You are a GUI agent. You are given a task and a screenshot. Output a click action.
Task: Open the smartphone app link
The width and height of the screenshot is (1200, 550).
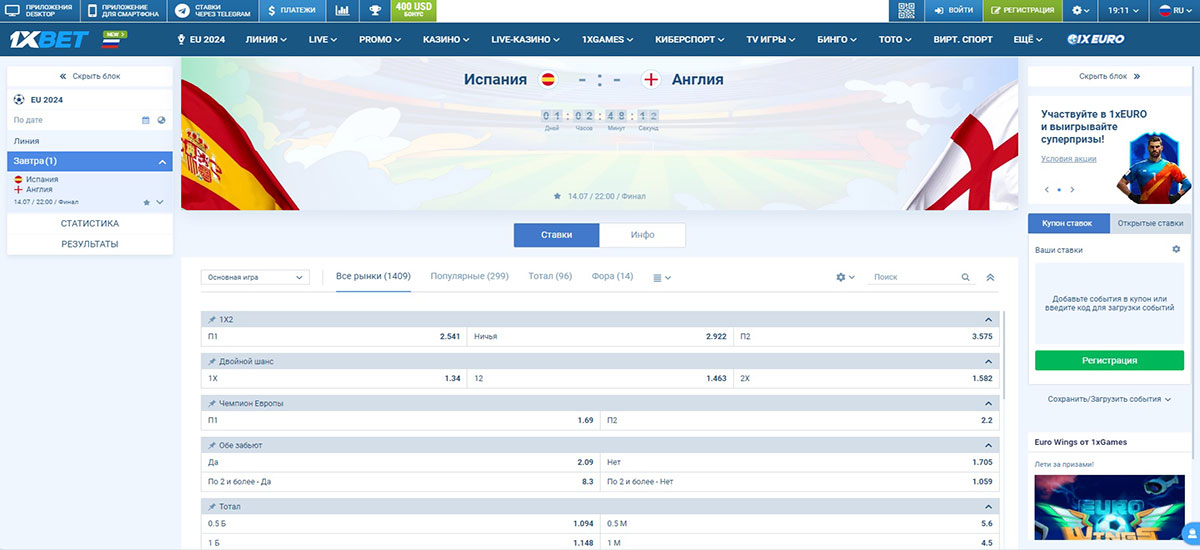(125, 11)
